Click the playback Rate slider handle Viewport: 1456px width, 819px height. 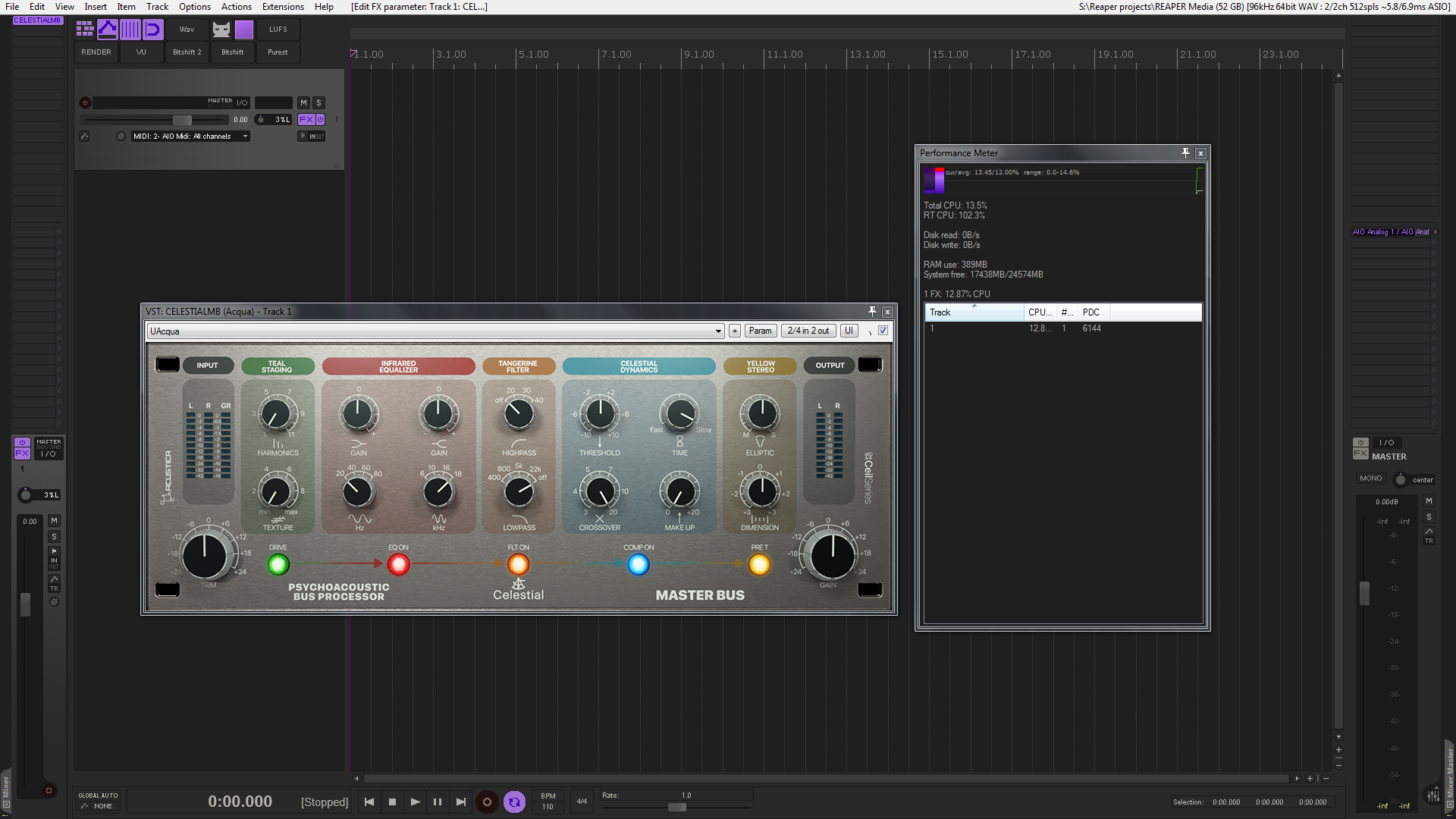[676, 808]
